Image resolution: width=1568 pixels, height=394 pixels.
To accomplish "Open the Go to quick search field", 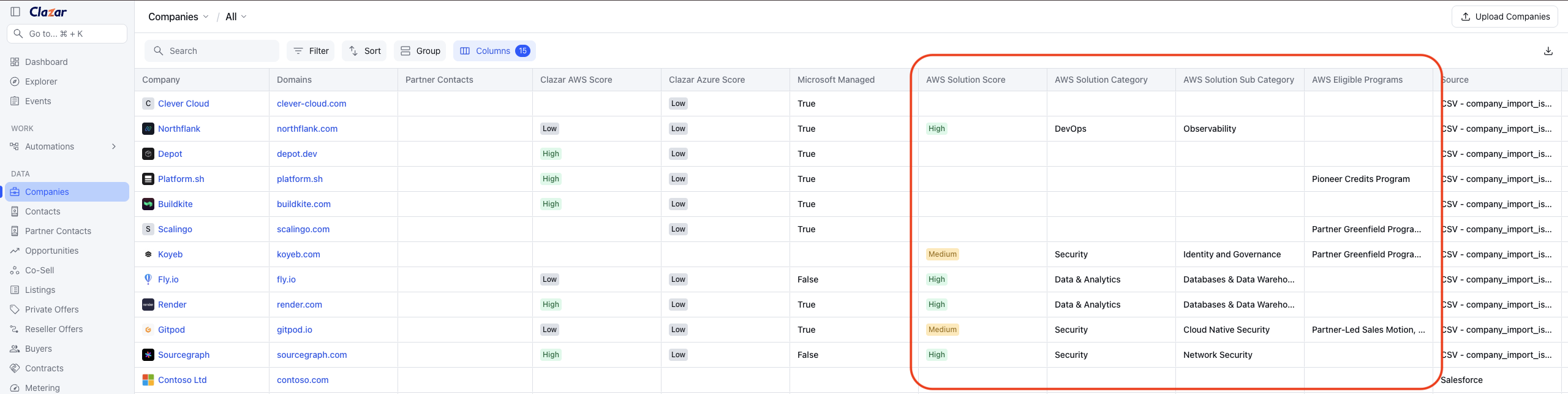I will (67, 34).
